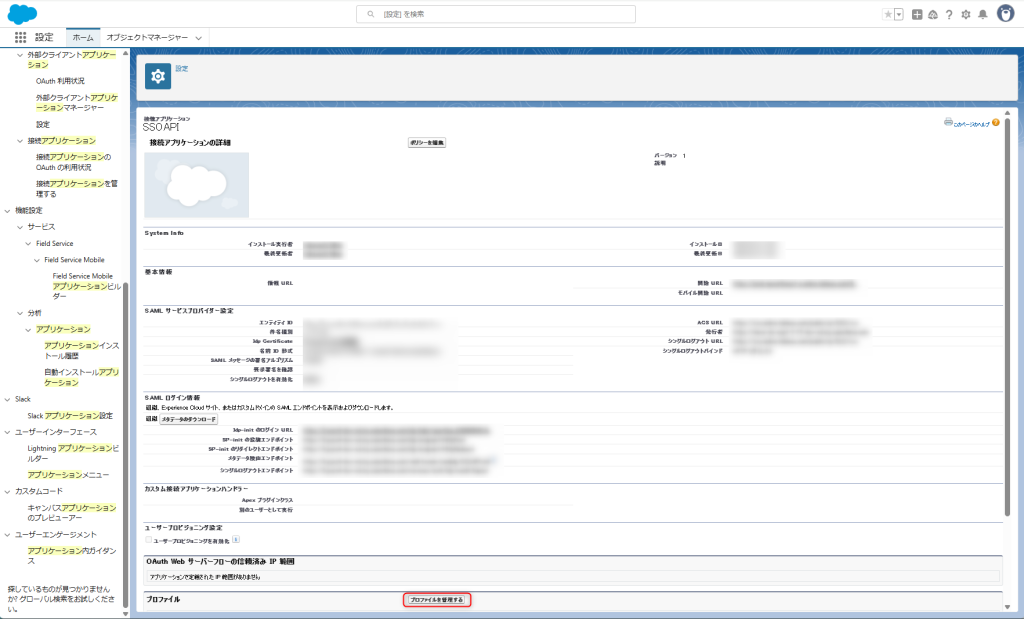
Task: Open 接続アプリケーションの OAuth の利用状況
Action: [x=73, y=162]
